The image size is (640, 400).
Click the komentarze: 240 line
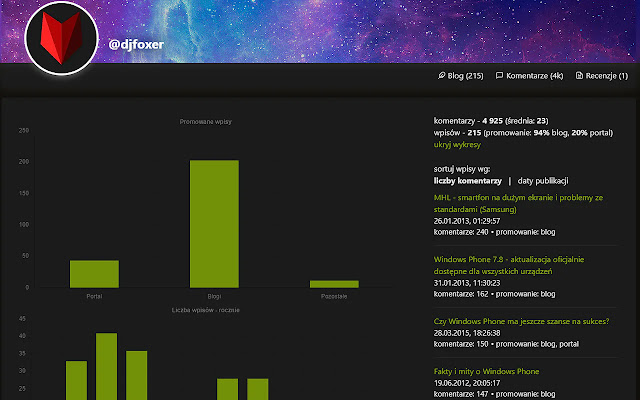pyautogui.click(x=494, y=232)
